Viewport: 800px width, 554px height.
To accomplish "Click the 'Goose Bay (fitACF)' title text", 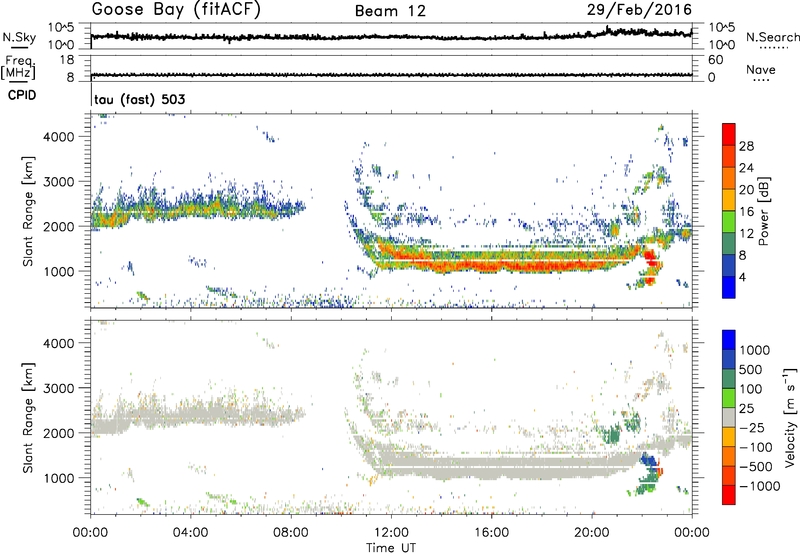I will click(176, 10).
